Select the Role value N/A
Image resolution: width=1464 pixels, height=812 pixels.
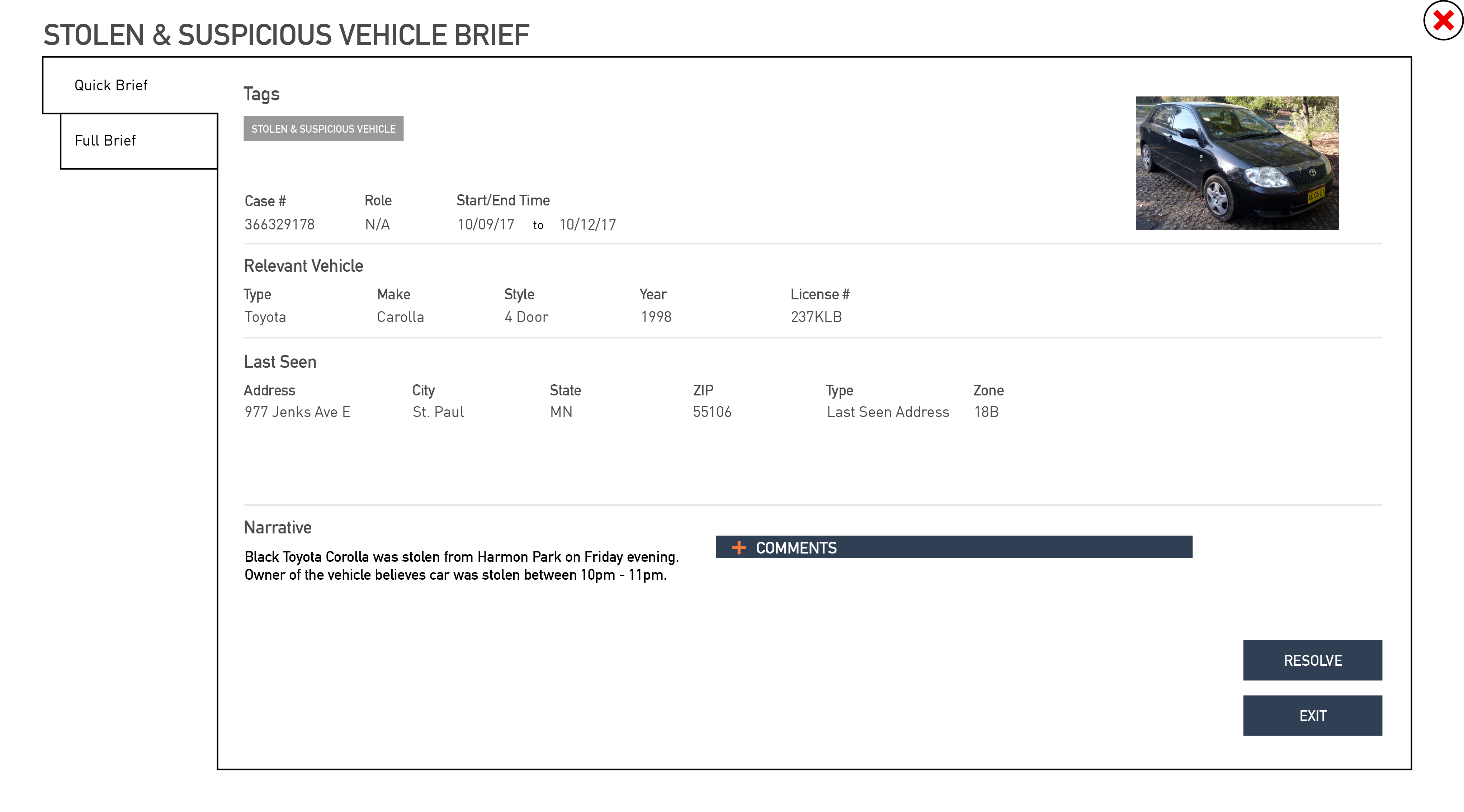click(x=377, y=224)
